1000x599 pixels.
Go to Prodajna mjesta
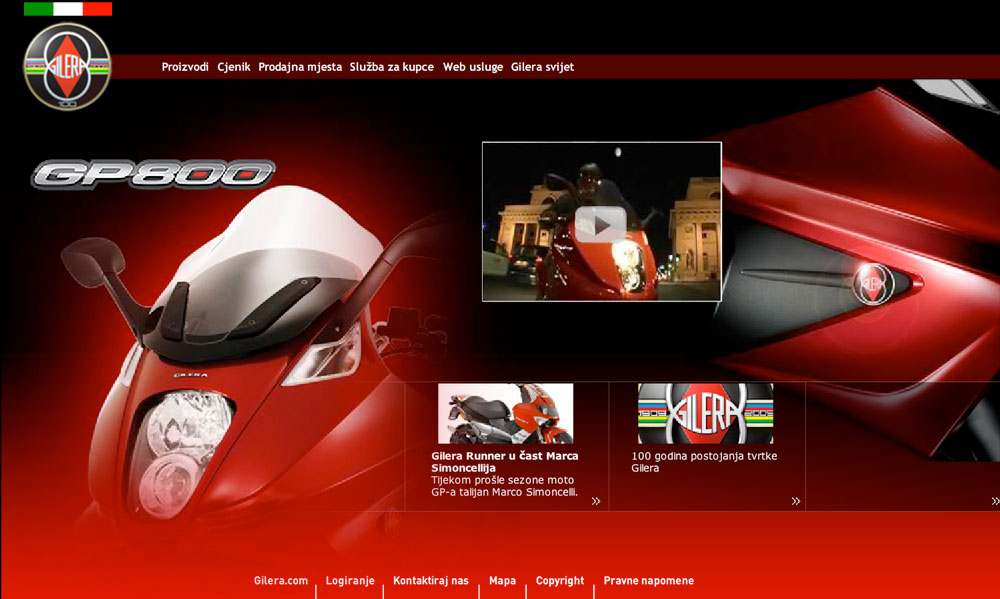[x=300, y=67]
